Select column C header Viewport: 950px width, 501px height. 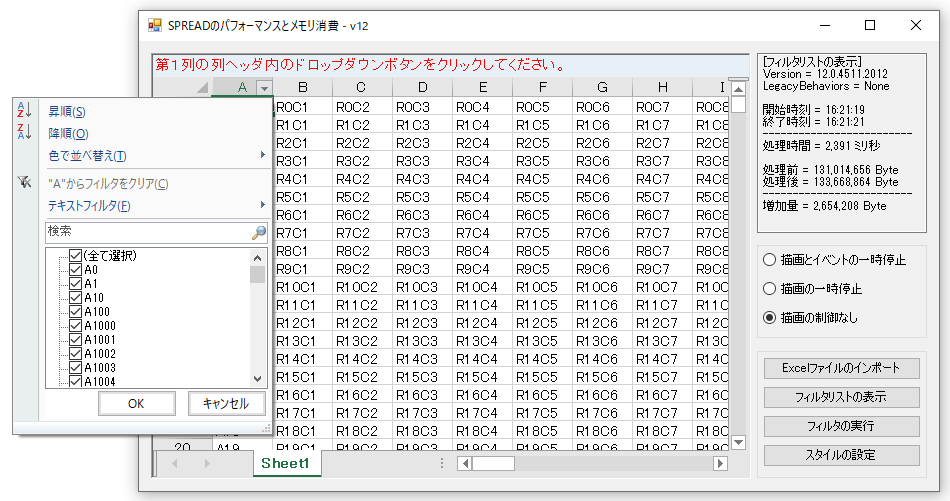pyautogui.click(x=362, y=88)
